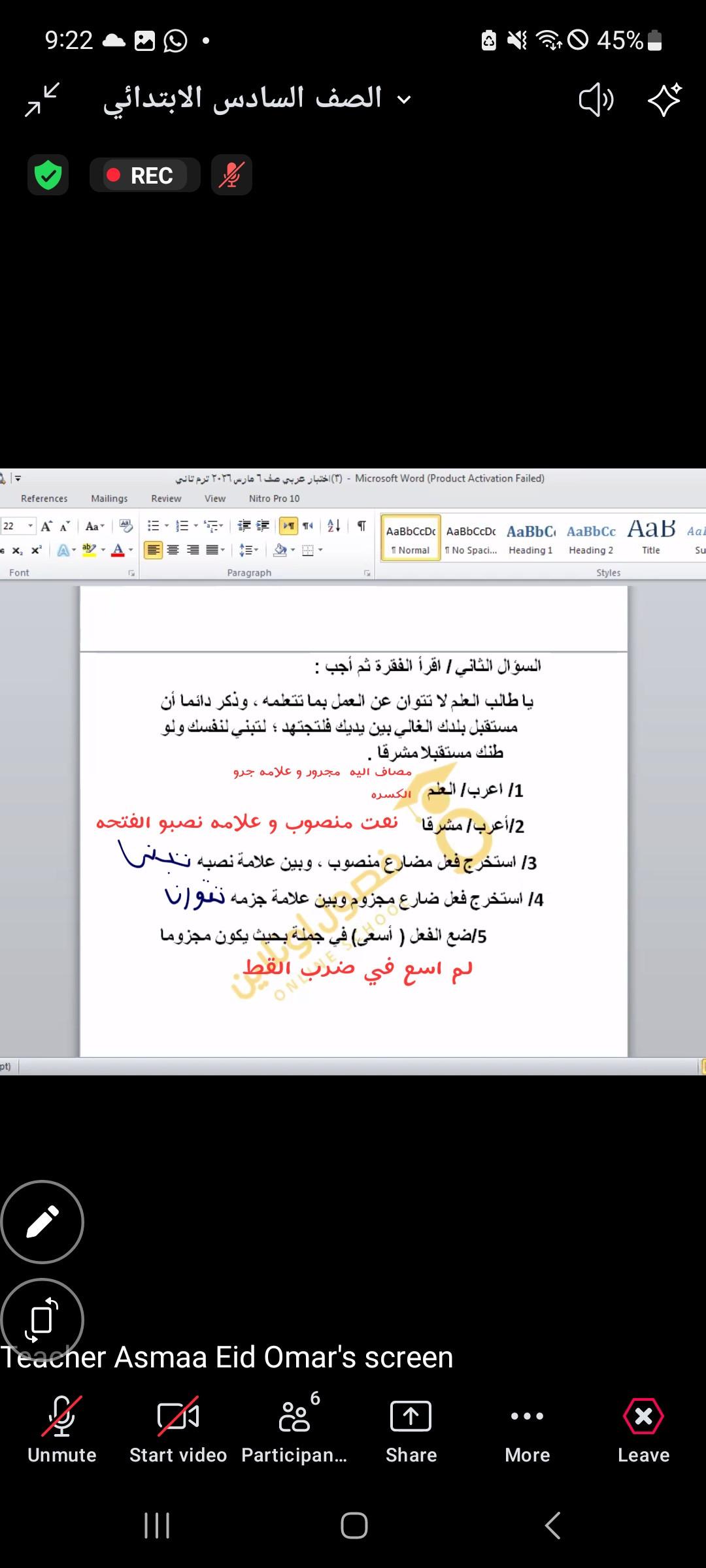
Task: Open the AI companion sparkle icon
Action: coord(665,99)
